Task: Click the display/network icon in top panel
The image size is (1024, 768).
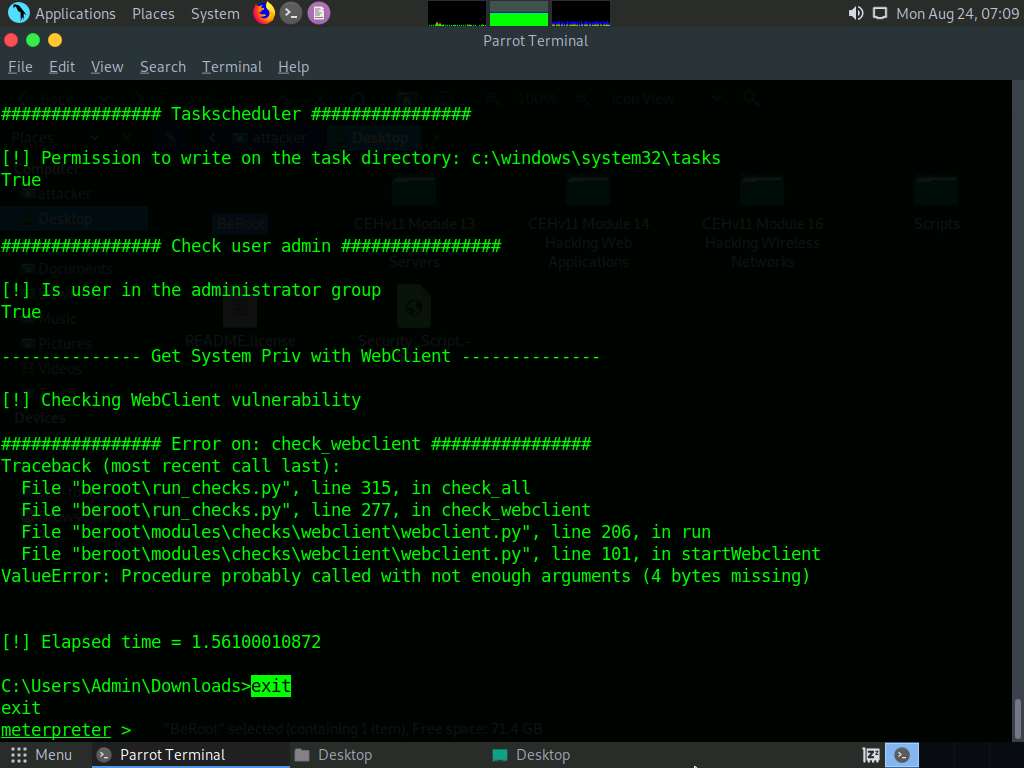Action: pyautogui.click(x=880, y=13)
